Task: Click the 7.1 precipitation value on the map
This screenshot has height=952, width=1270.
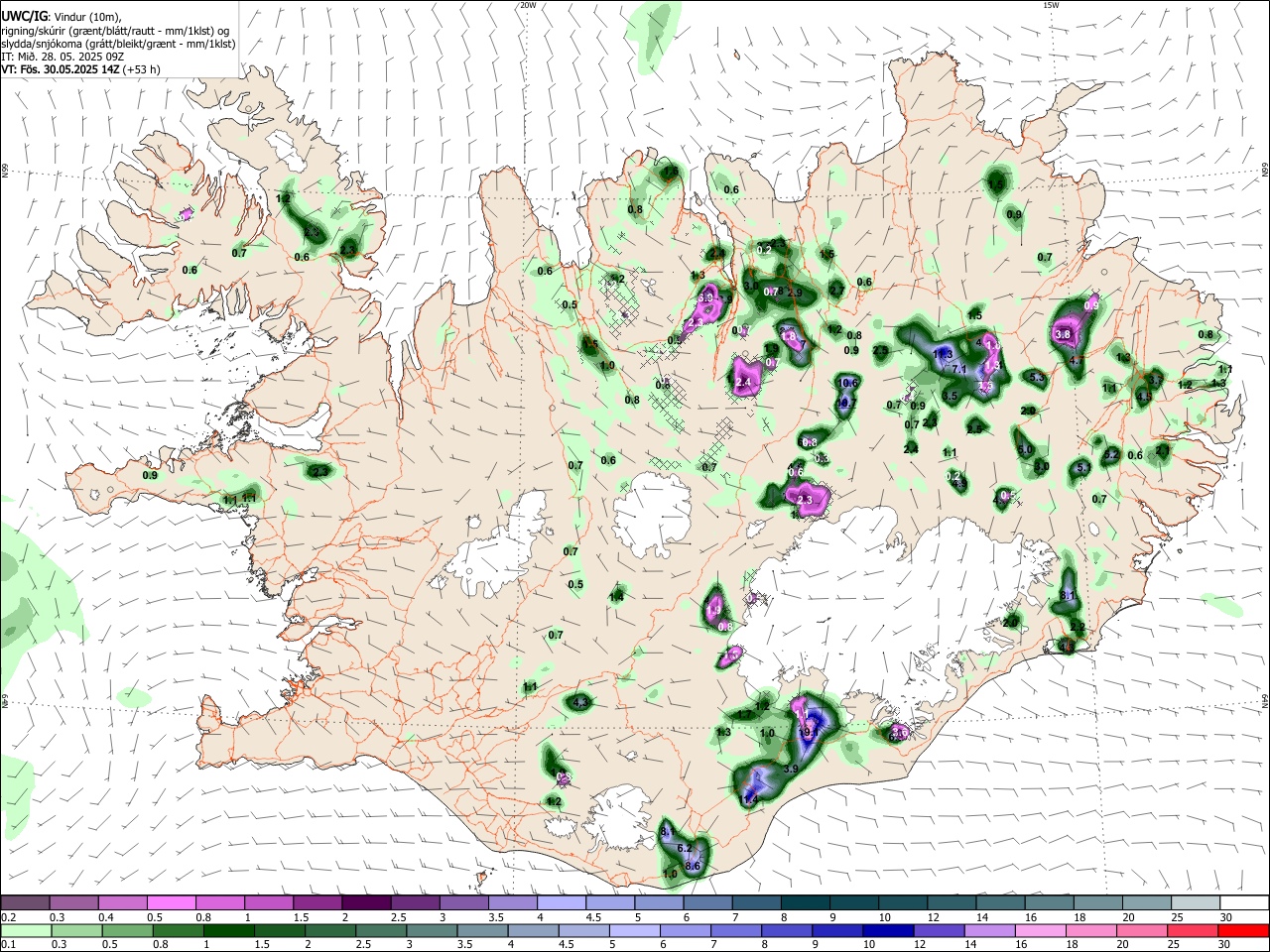Action: click(958, 369)
